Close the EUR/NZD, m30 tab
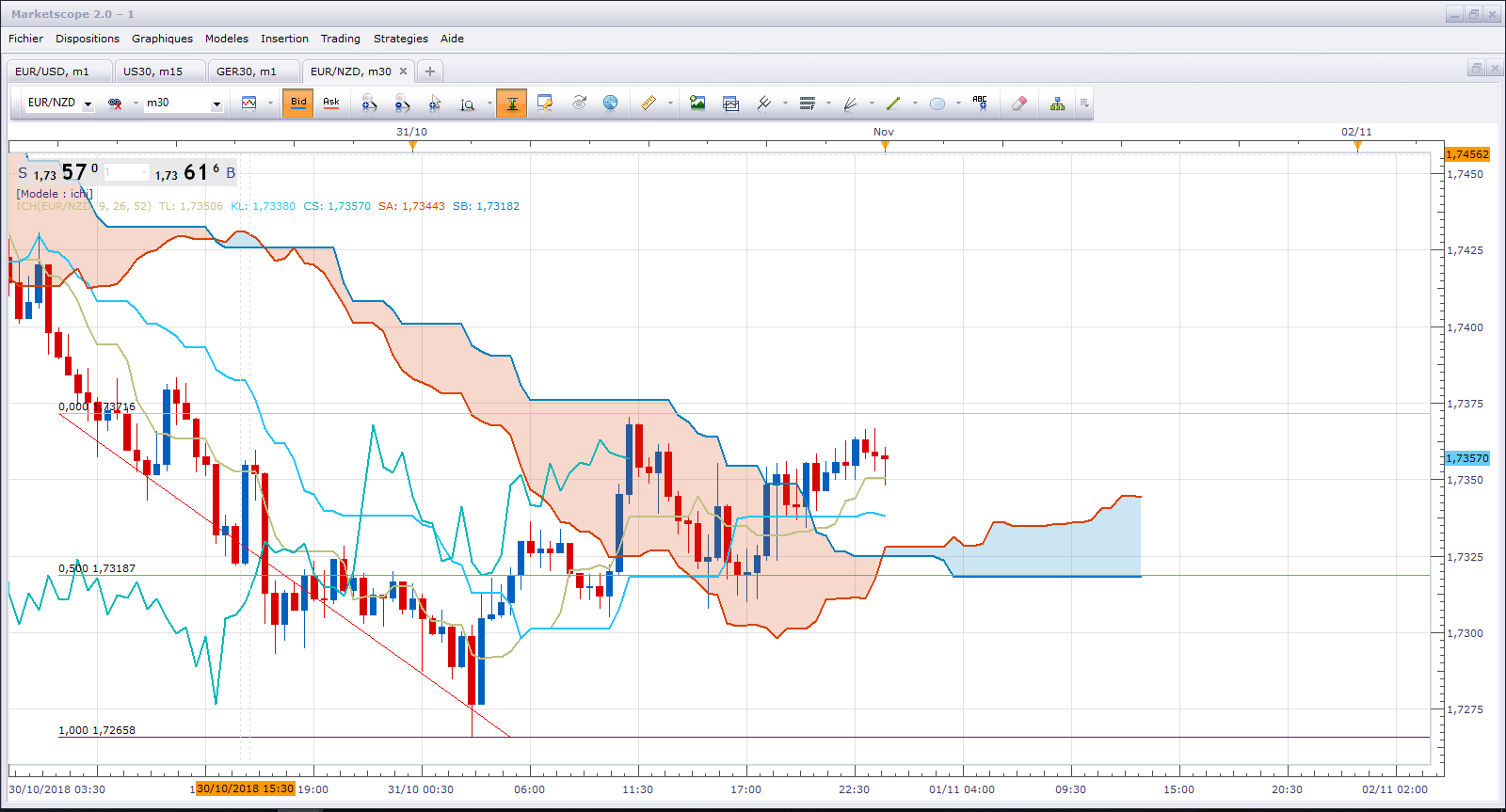This screenshot has width=1506, height=812. [x=404, y=71]
